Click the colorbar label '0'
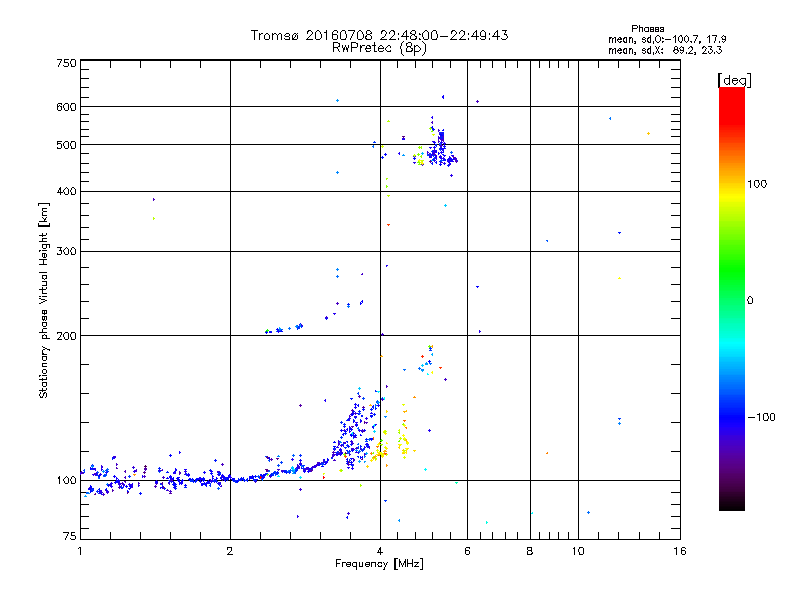Image resolution: width=800 pixels, height=600 pixels. click(x=750, y=301)
